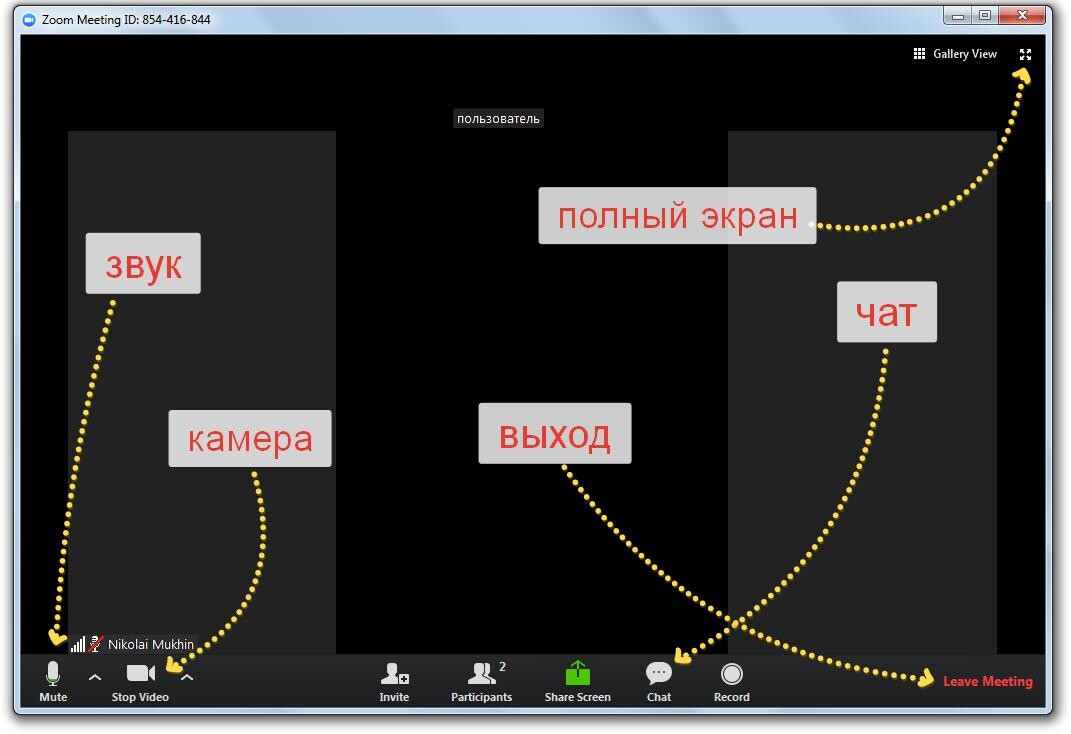Viewport: 1071px width, 734px height.
Task: Open the Chat bubble icon
Action: coord(659,674)
